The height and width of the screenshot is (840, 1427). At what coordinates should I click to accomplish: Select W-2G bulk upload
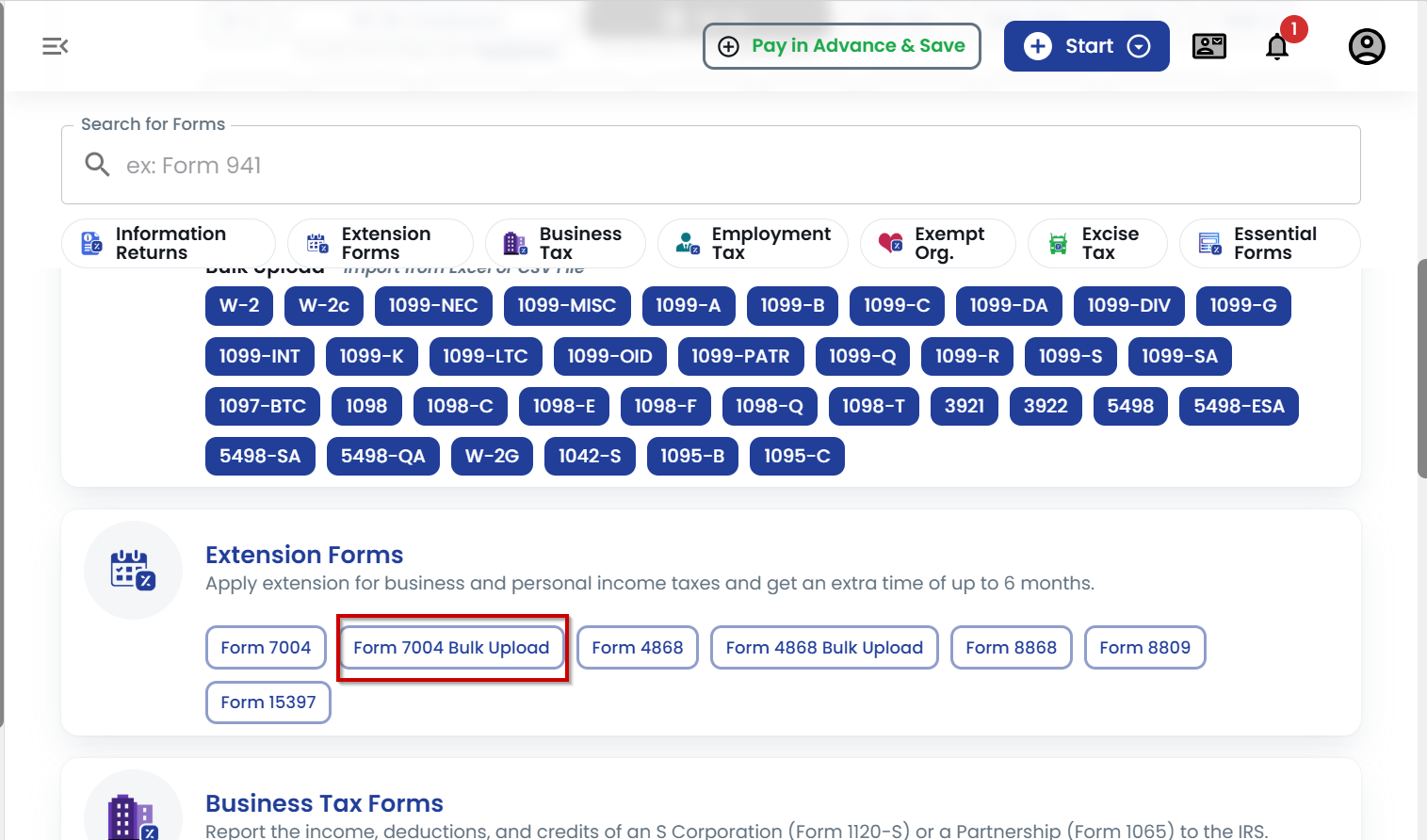pos(492,456)
